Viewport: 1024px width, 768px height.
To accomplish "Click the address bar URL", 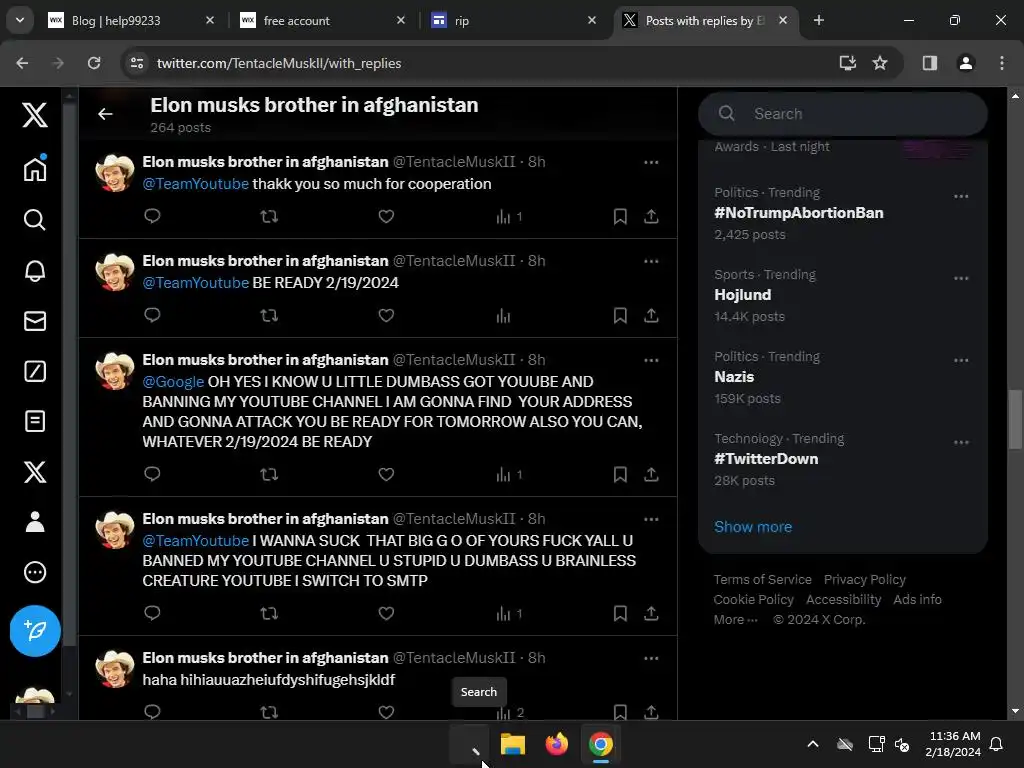I will coord(279,63).
